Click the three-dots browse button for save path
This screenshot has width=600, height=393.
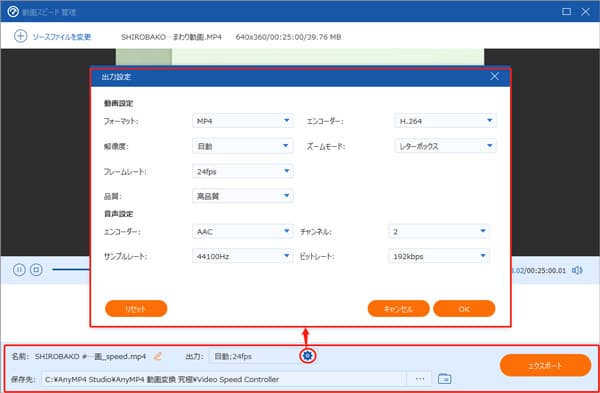click(420, 379)
